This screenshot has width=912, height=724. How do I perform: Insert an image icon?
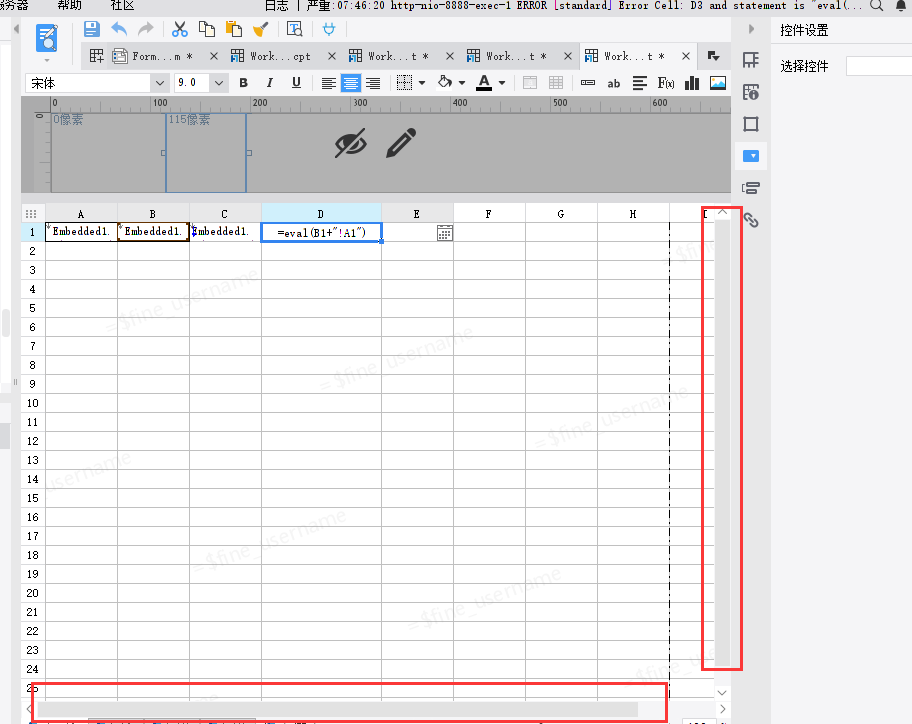click(x=718, y=83)
